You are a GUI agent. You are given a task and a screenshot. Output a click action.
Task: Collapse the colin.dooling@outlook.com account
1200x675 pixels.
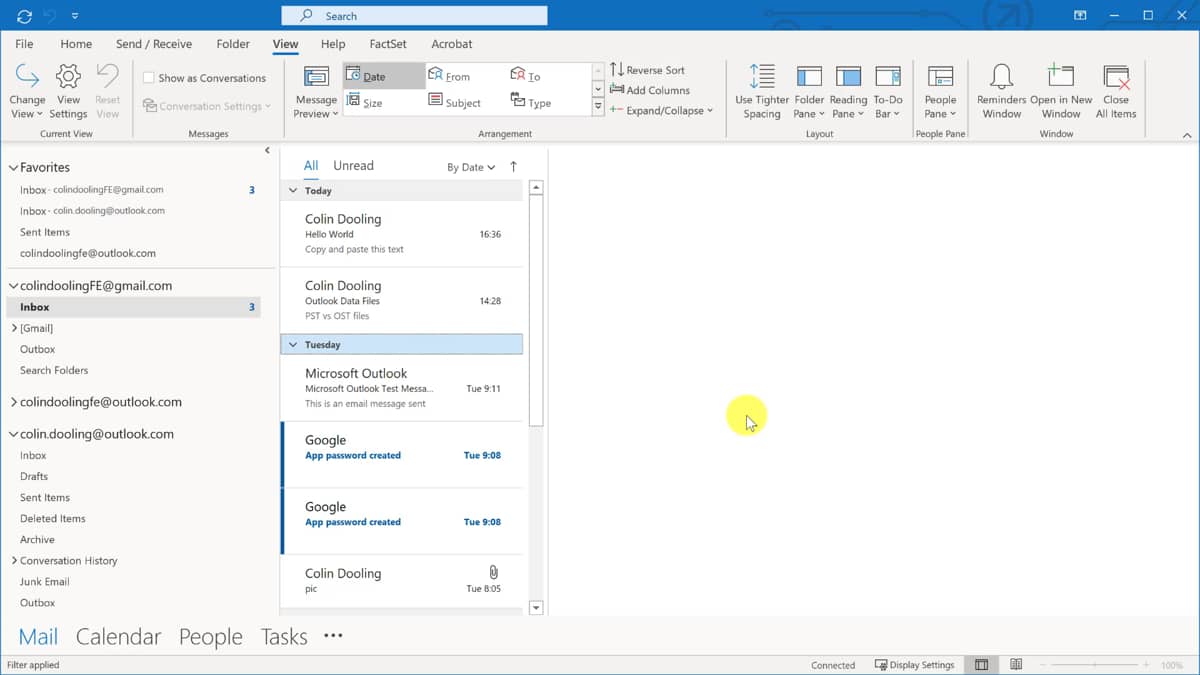tap(14, 434)
